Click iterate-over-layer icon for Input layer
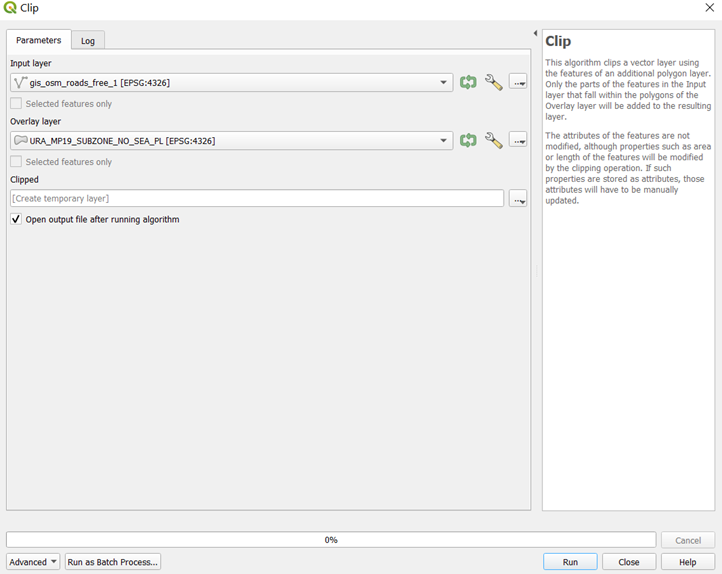The height and width of the screenshot is (574, 722). coord(468,83)
